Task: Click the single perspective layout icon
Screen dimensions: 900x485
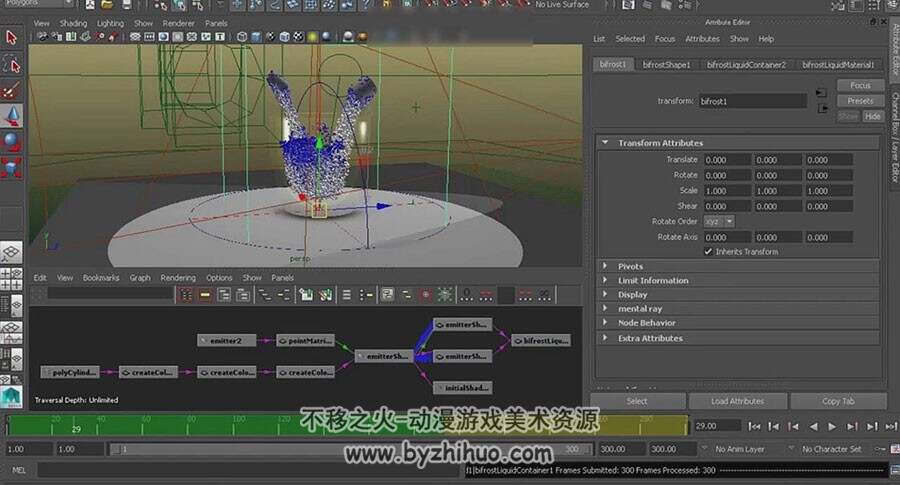Action: [11, 253]
